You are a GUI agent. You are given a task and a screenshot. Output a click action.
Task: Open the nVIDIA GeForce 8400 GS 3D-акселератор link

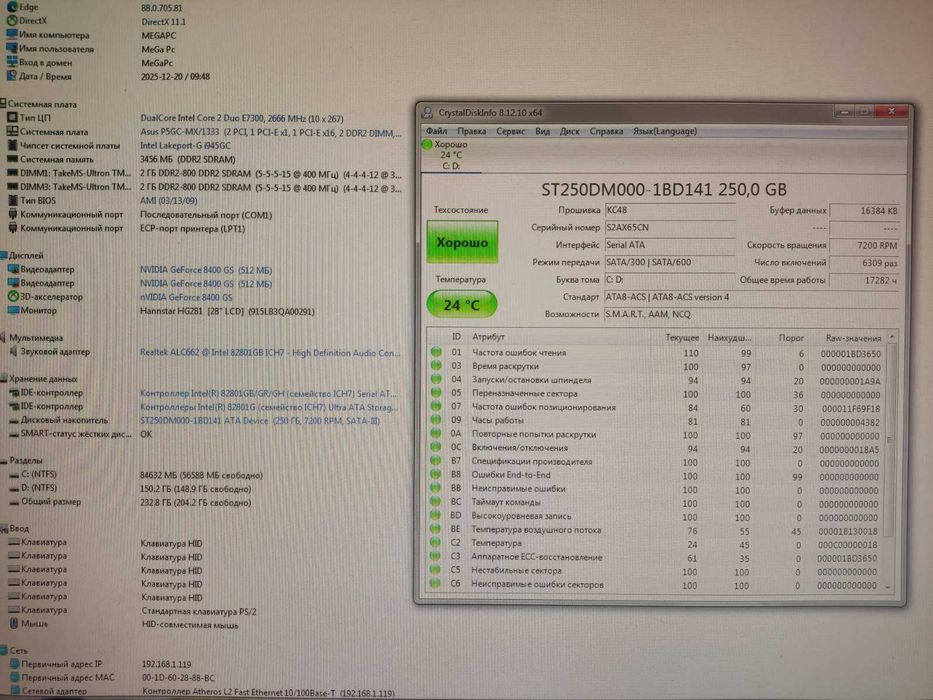click(186, 298)
